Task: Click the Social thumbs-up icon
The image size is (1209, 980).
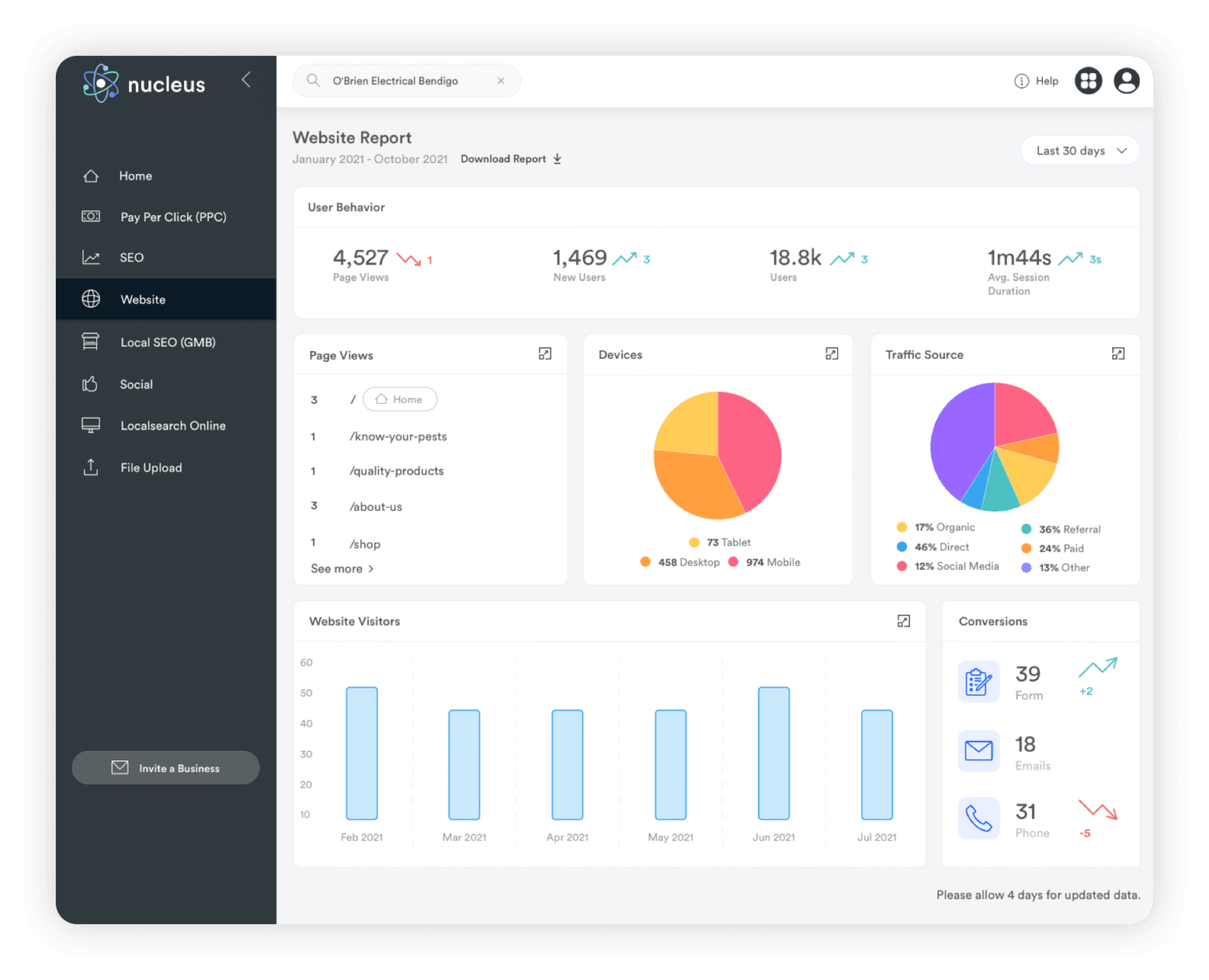Action: click(x=91, y=384)
